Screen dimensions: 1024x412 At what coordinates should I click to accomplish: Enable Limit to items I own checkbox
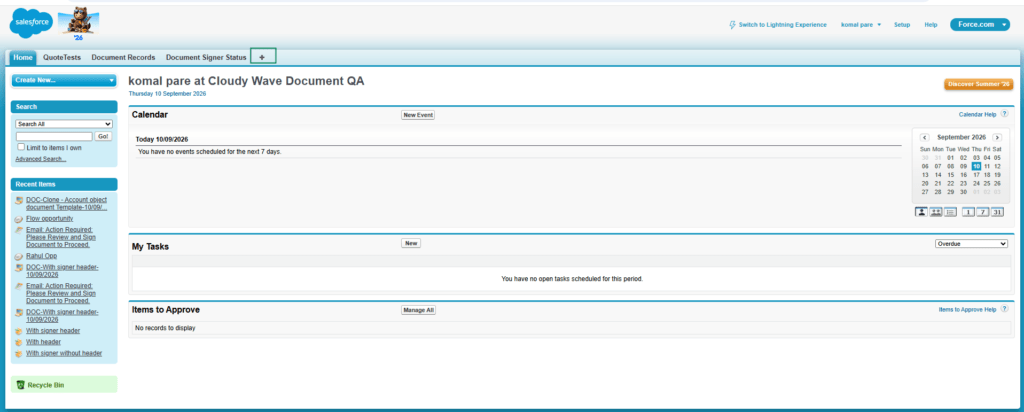click(21, 147)
